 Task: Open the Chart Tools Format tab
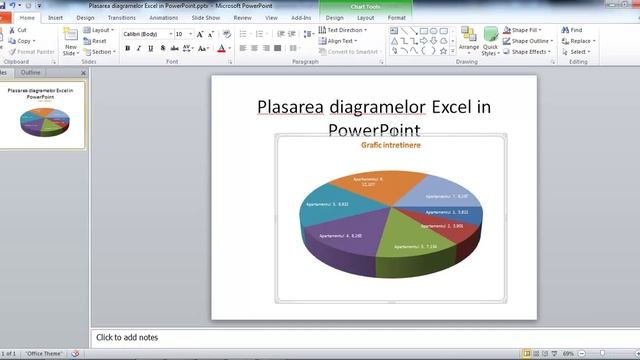397,18
